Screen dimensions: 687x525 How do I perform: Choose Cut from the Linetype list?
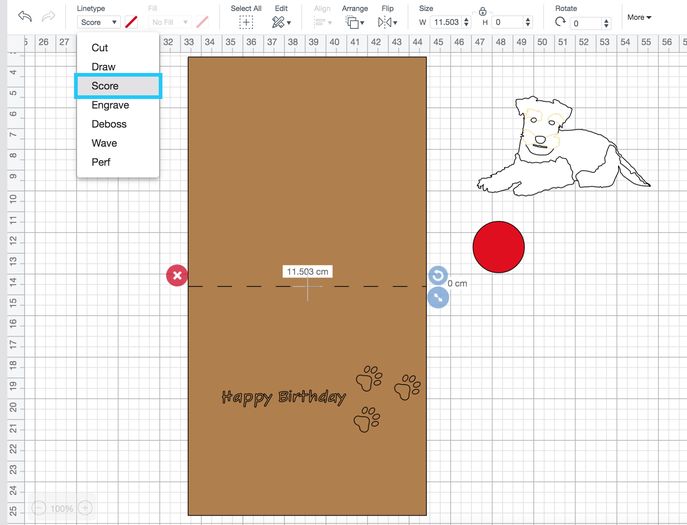click(x=100, y=48)
